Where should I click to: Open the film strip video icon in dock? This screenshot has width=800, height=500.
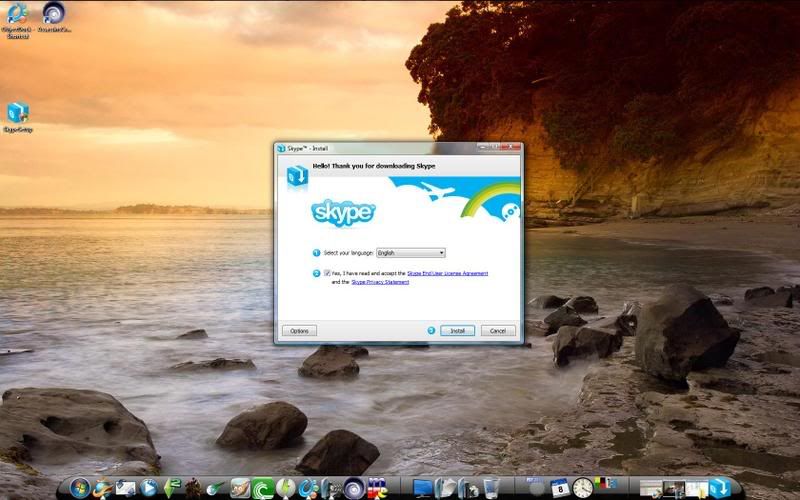click(332, 488)
